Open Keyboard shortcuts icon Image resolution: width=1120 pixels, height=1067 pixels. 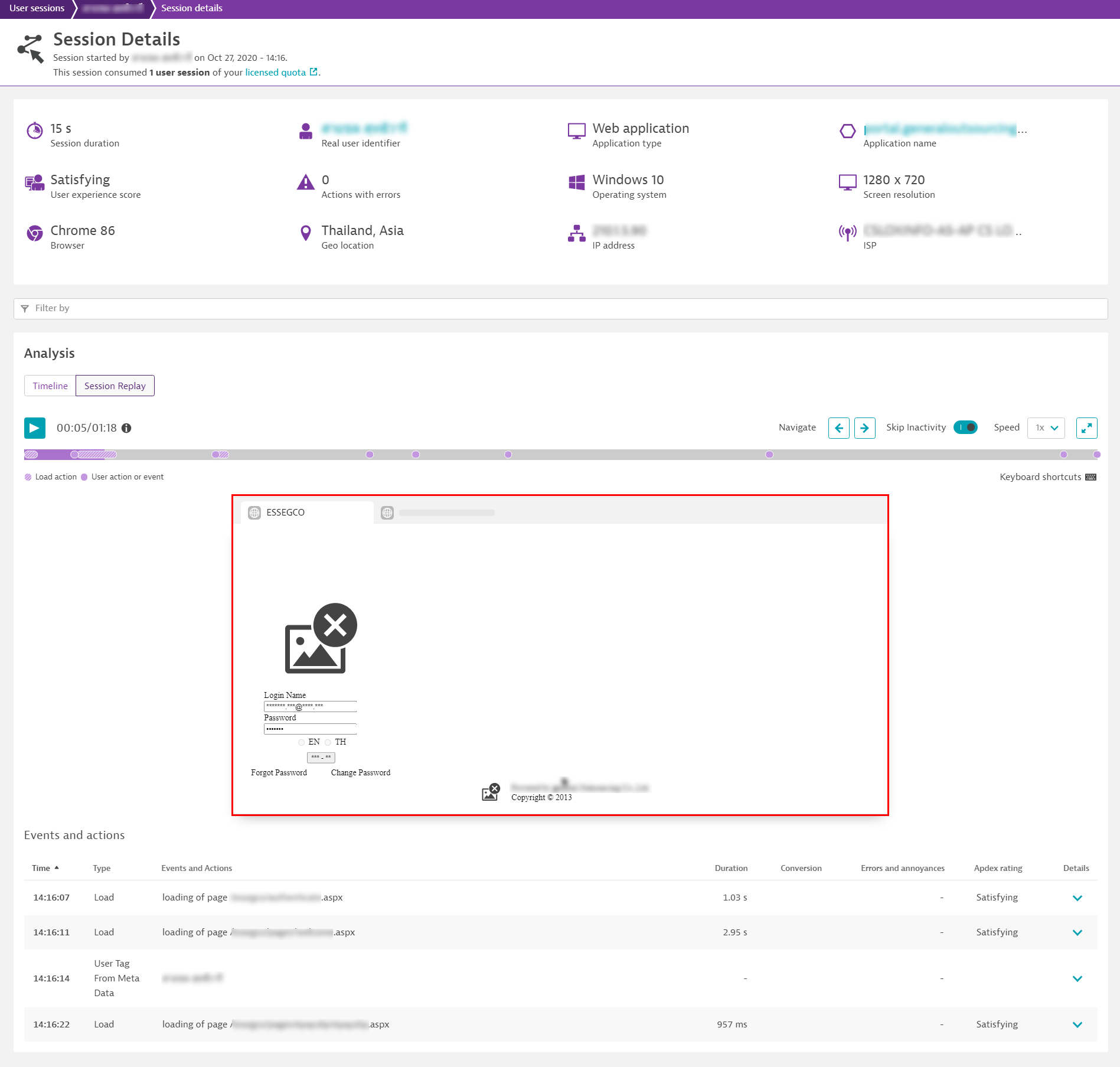tap(1090, 477)
